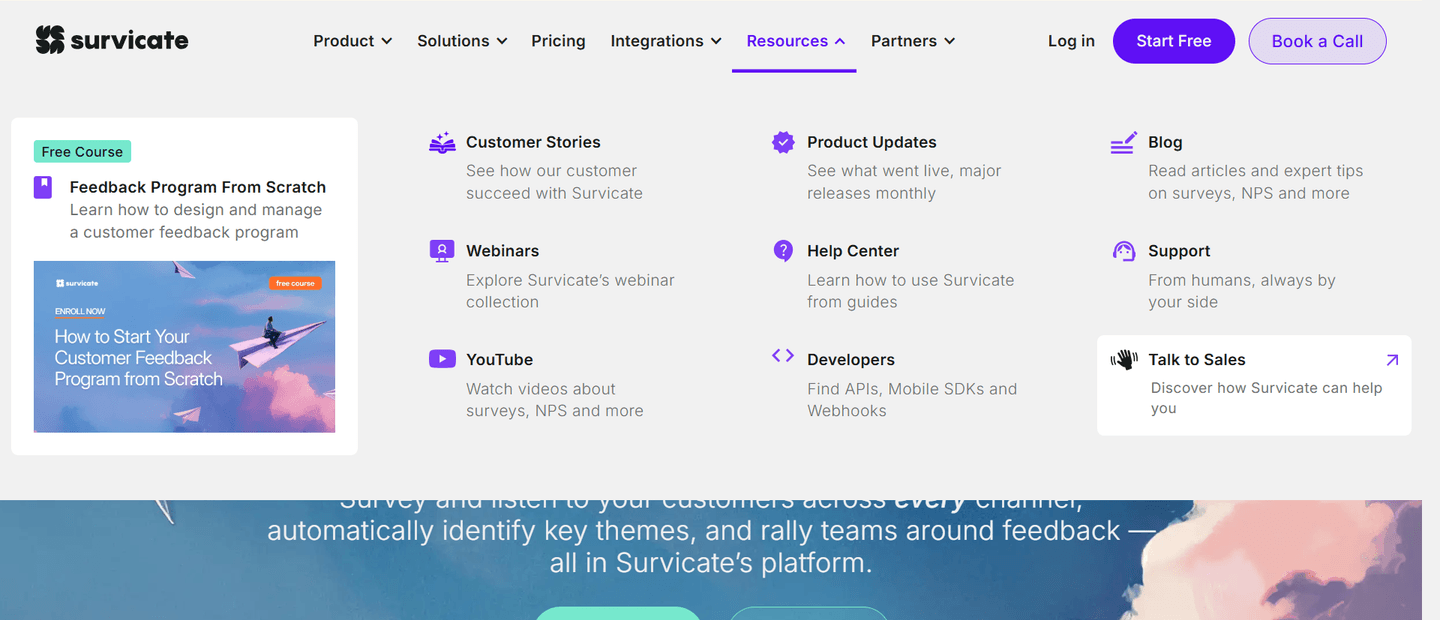Click 'Learn how to design and manage' description

[x=196, y=221]
